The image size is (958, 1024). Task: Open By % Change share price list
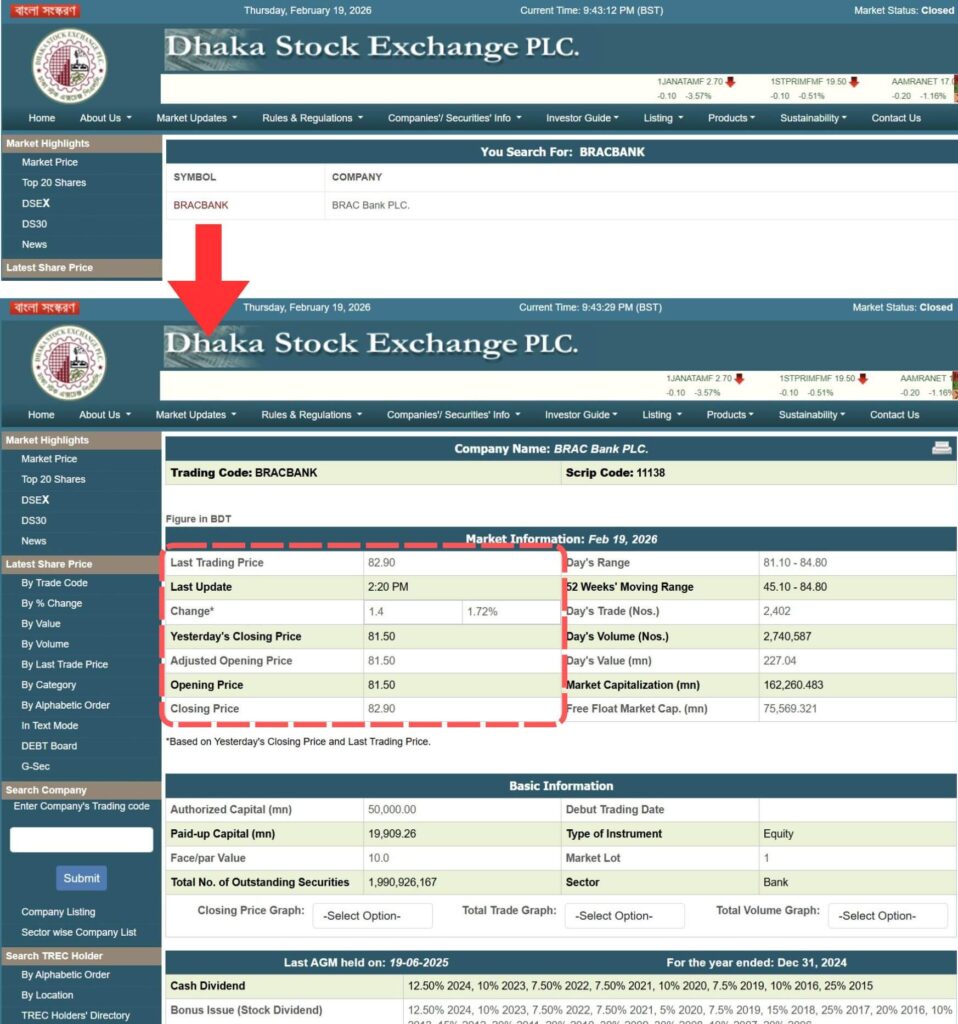[52, 604]
